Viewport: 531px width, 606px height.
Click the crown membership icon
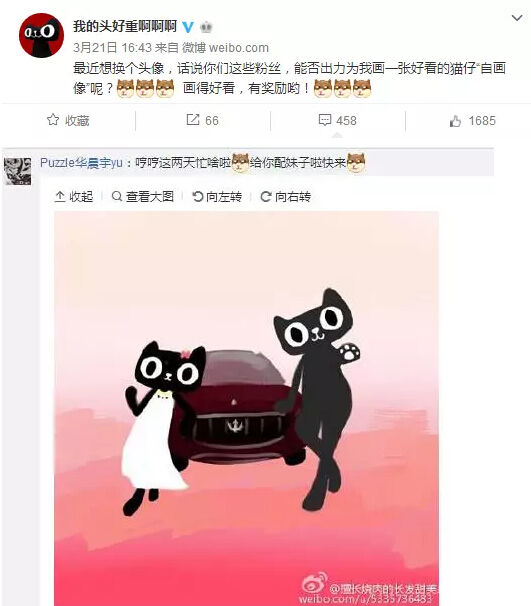tap(206, 27)
